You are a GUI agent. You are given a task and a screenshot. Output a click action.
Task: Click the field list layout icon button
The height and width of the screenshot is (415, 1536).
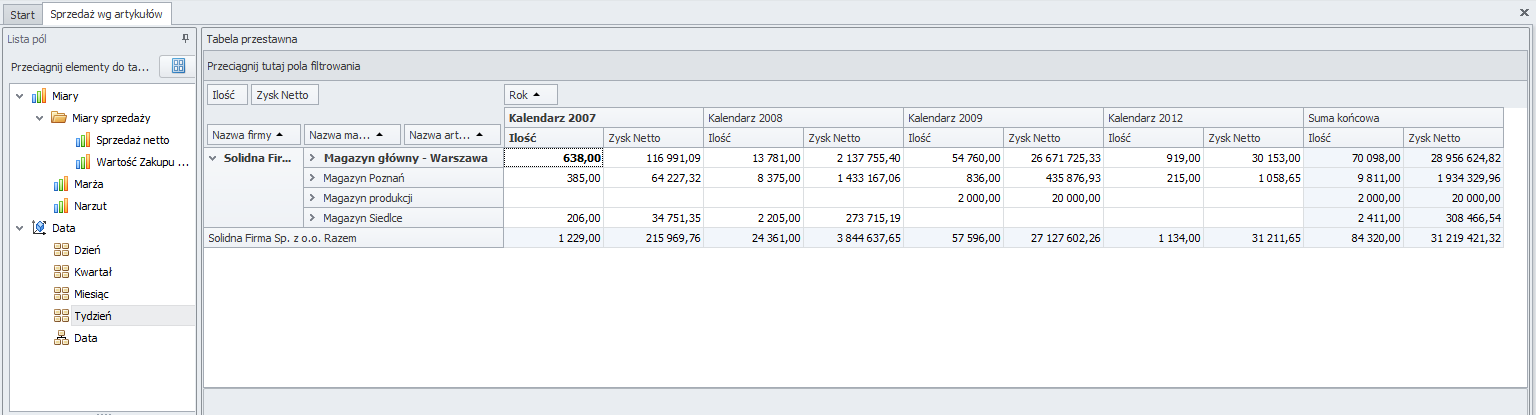coord(178,66)
